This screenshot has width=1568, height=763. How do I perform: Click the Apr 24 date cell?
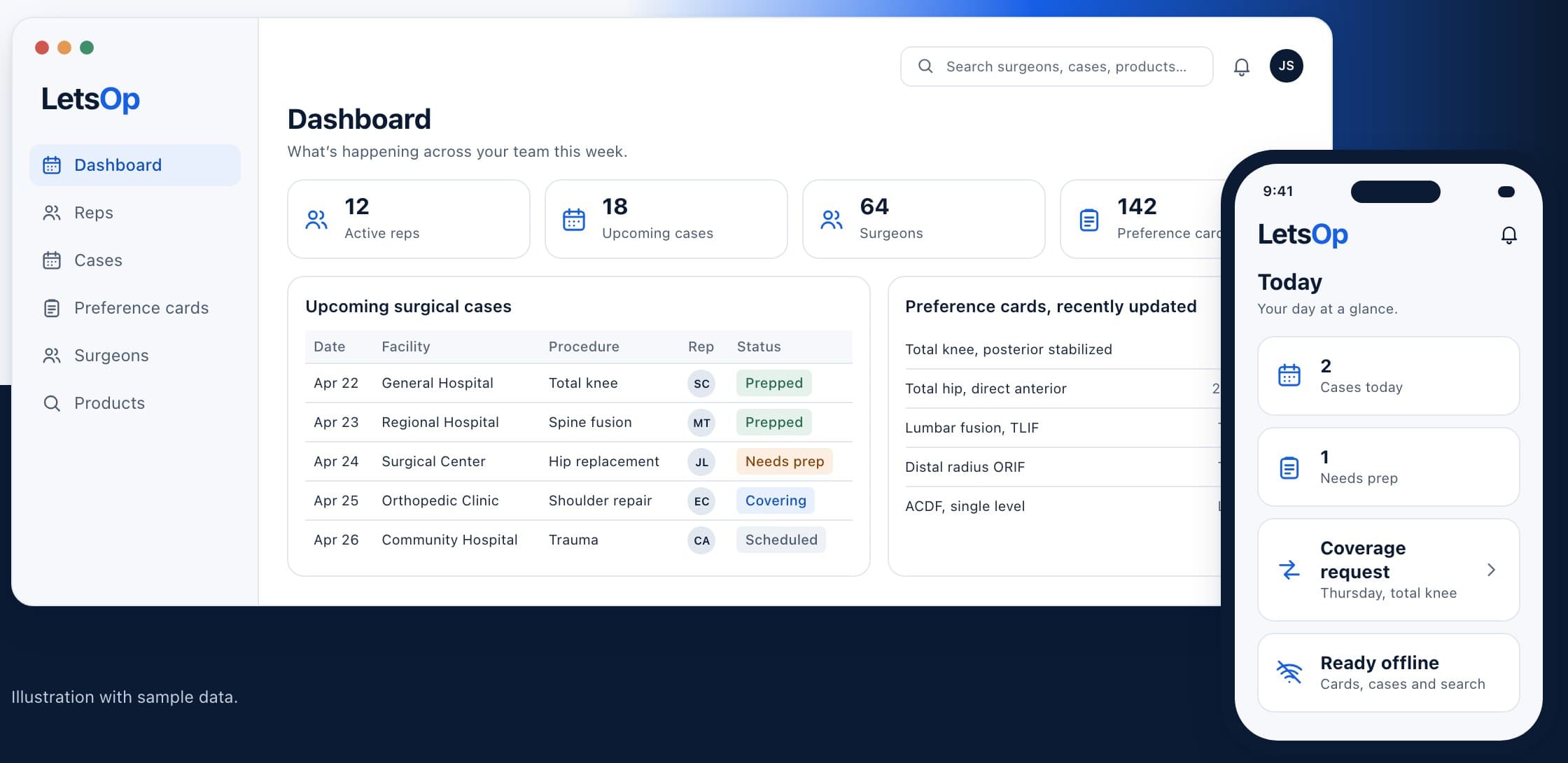[x=336, y=461]
